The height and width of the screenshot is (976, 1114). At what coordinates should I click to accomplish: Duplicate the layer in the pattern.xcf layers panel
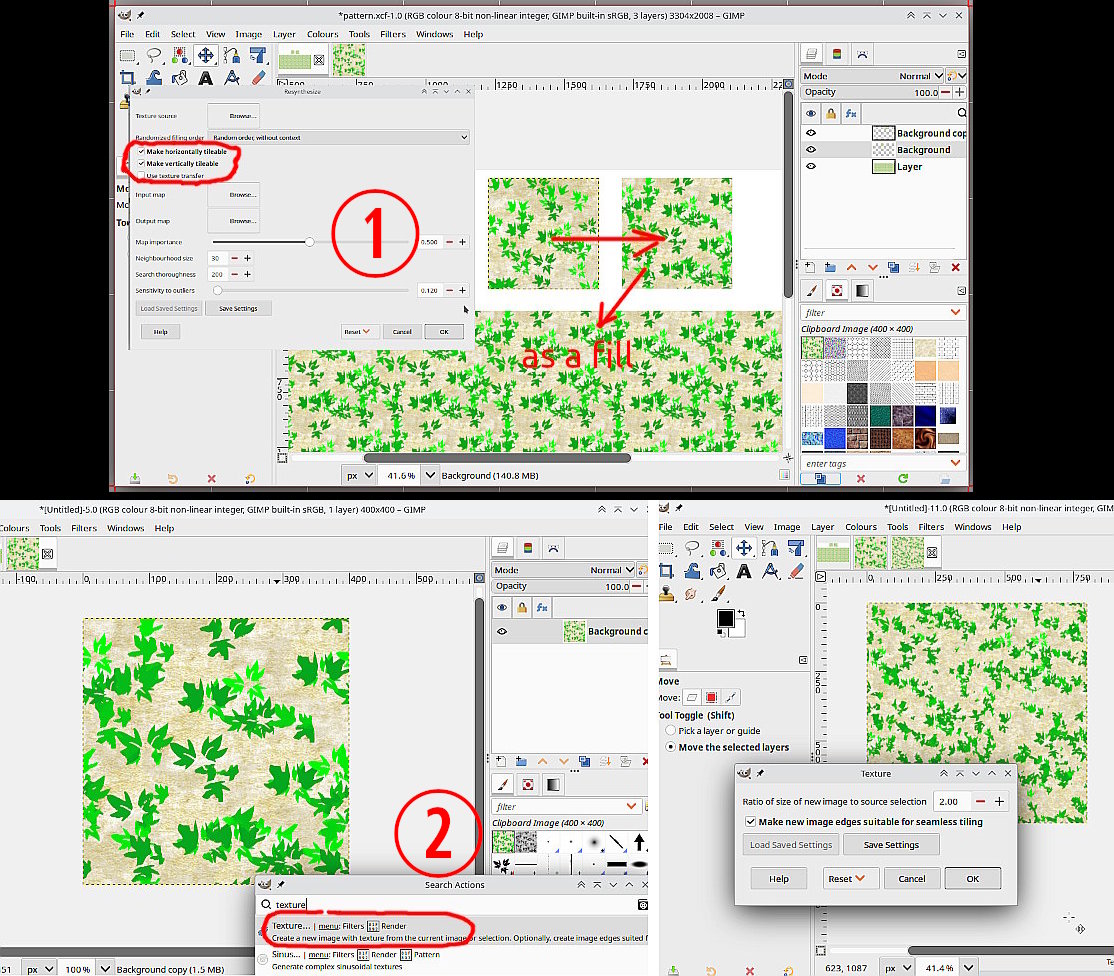(893, 268)
